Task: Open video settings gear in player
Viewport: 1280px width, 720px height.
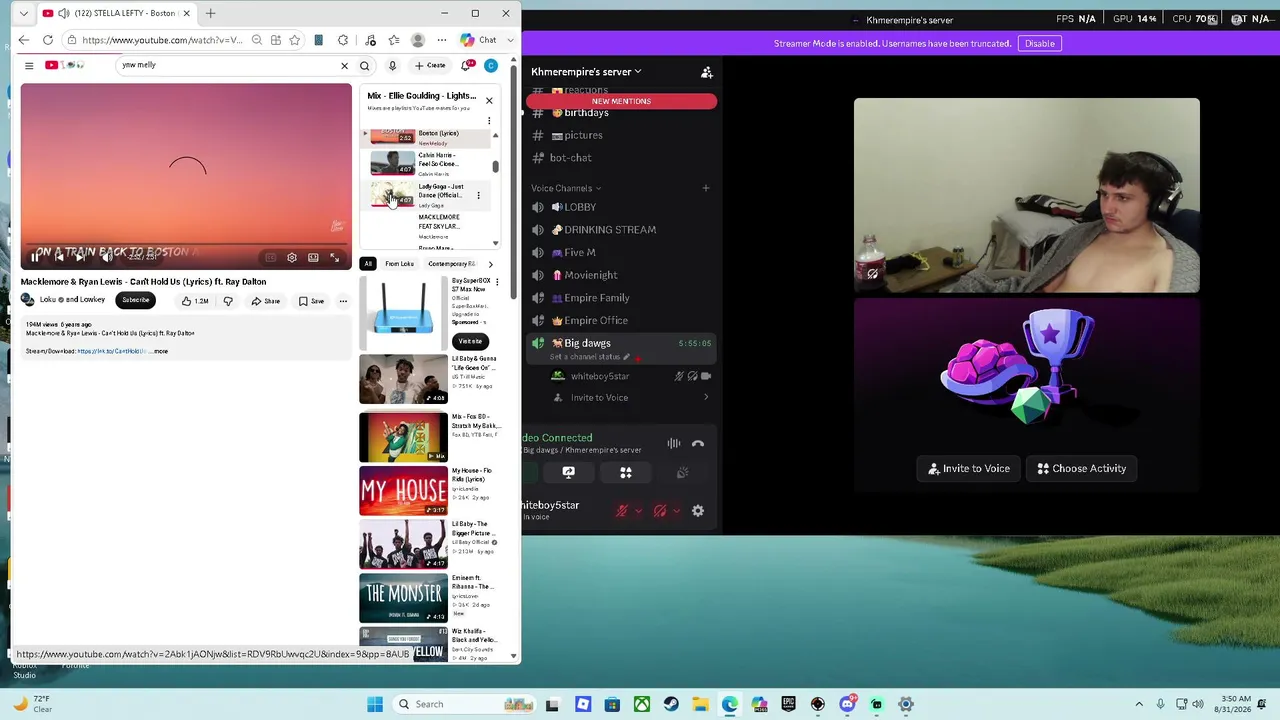Action: point(292,258)
